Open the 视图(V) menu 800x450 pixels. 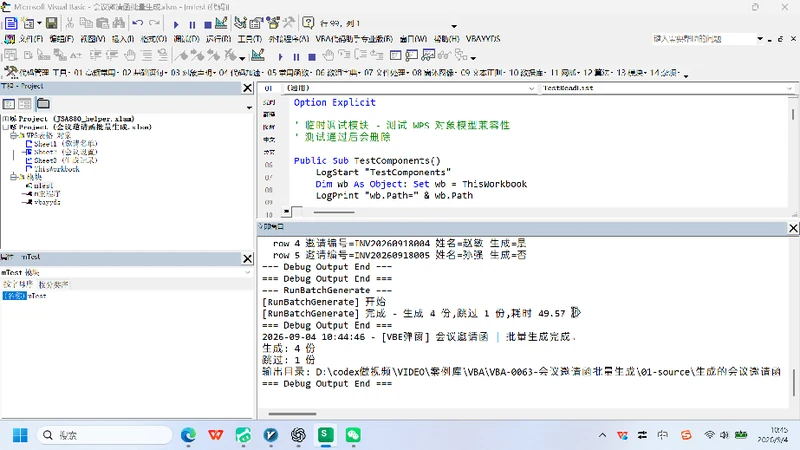click(92, 39)
